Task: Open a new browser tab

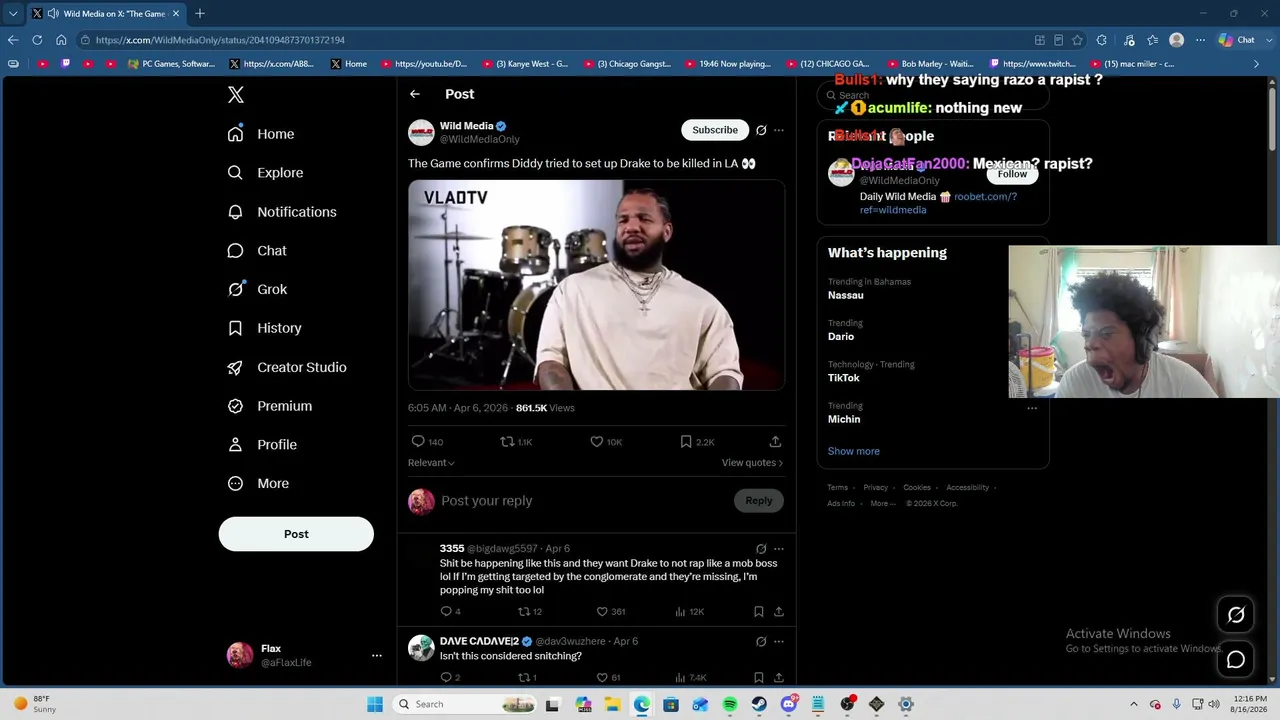Action: [200, 14]
